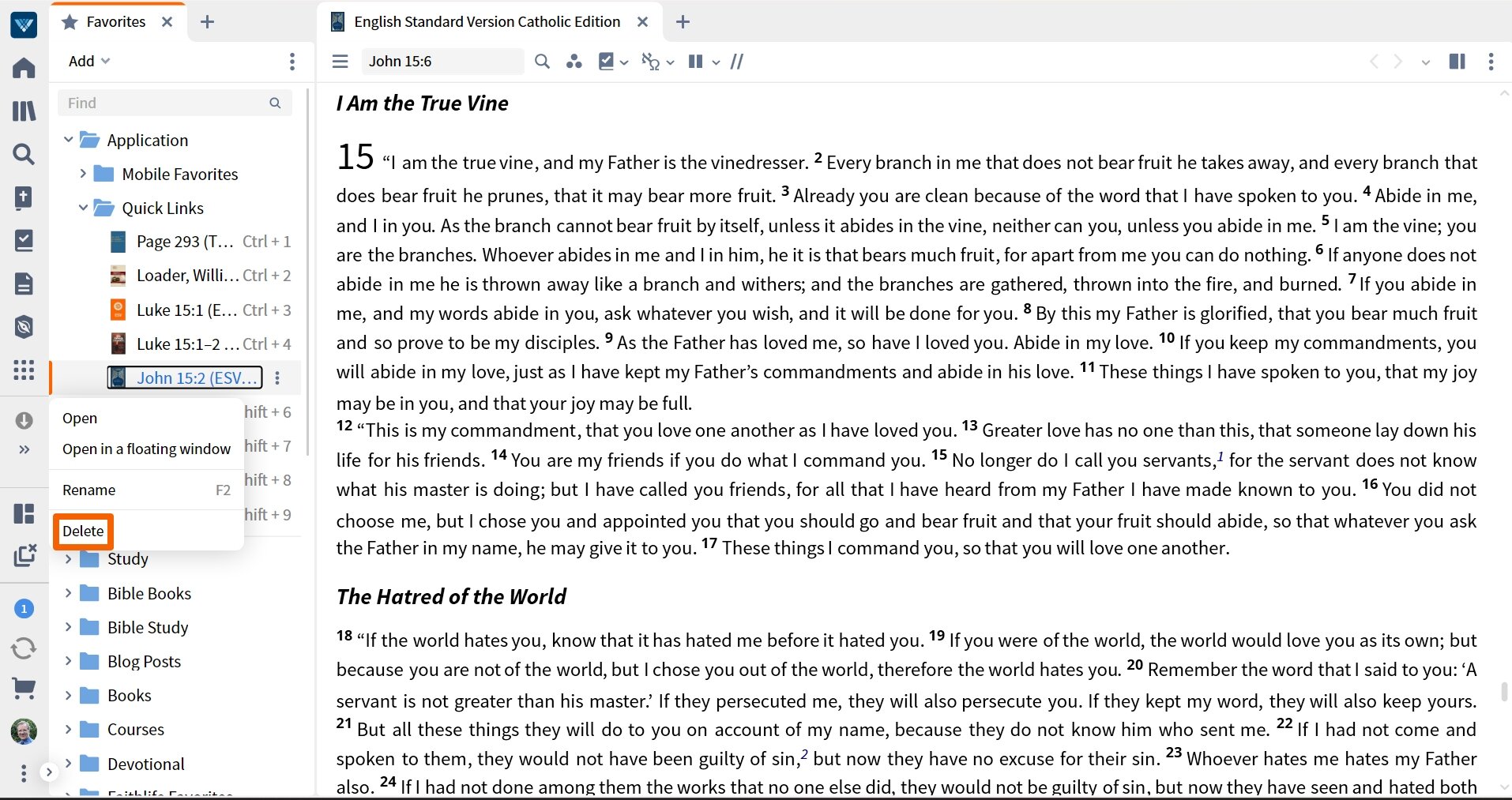Toggle the text comparison double-slash icon
The width and height of the screenshot is (1512, 800).
[x=737, y=62]
